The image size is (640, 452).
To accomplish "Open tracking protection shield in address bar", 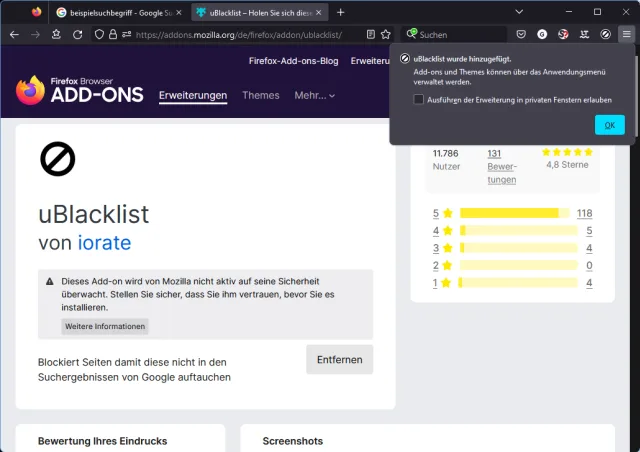I will [99, 35].
